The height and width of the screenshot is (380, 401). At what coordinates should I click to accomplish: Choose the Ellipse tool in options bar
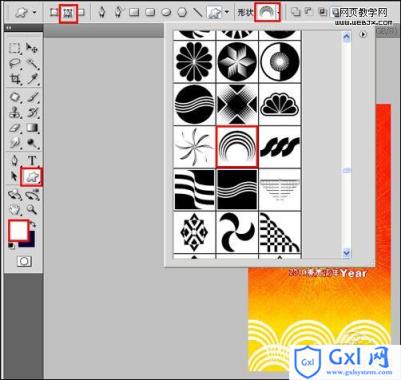click(x=166, y=12)
